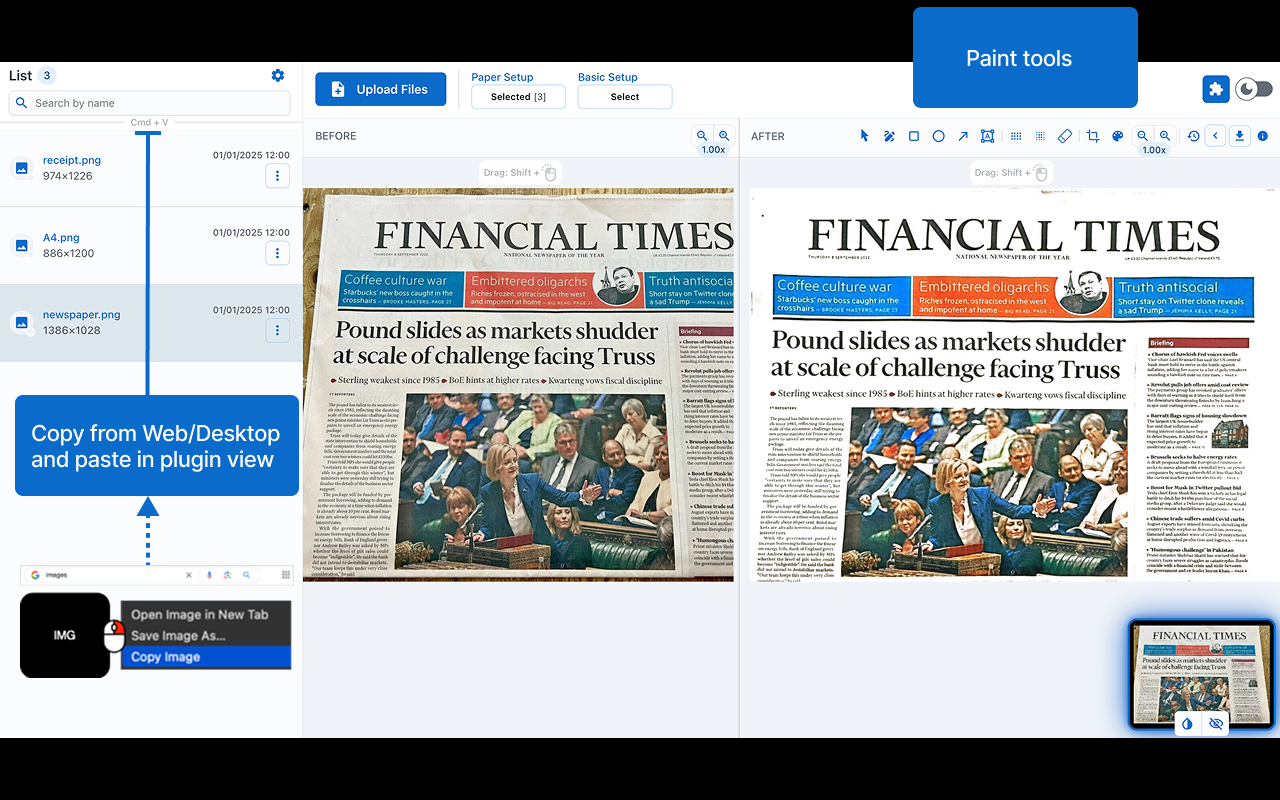The width and height of the screenshot is (1280, 800).
Task: Click the puzzle plugin button
Action: click(1215, 89)
